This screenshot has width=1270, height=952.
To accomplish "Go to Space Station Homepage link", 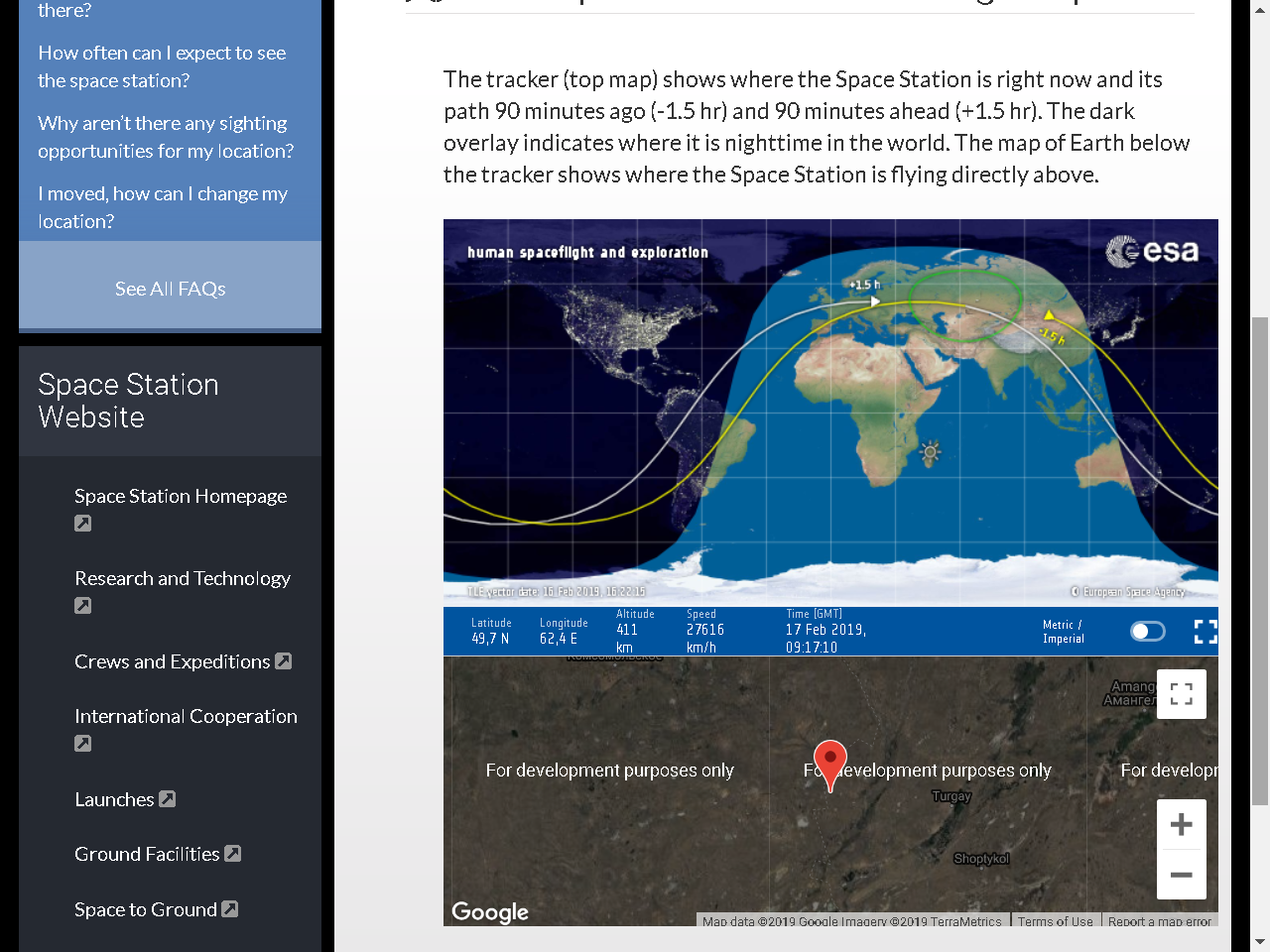I will click(181, 496).
